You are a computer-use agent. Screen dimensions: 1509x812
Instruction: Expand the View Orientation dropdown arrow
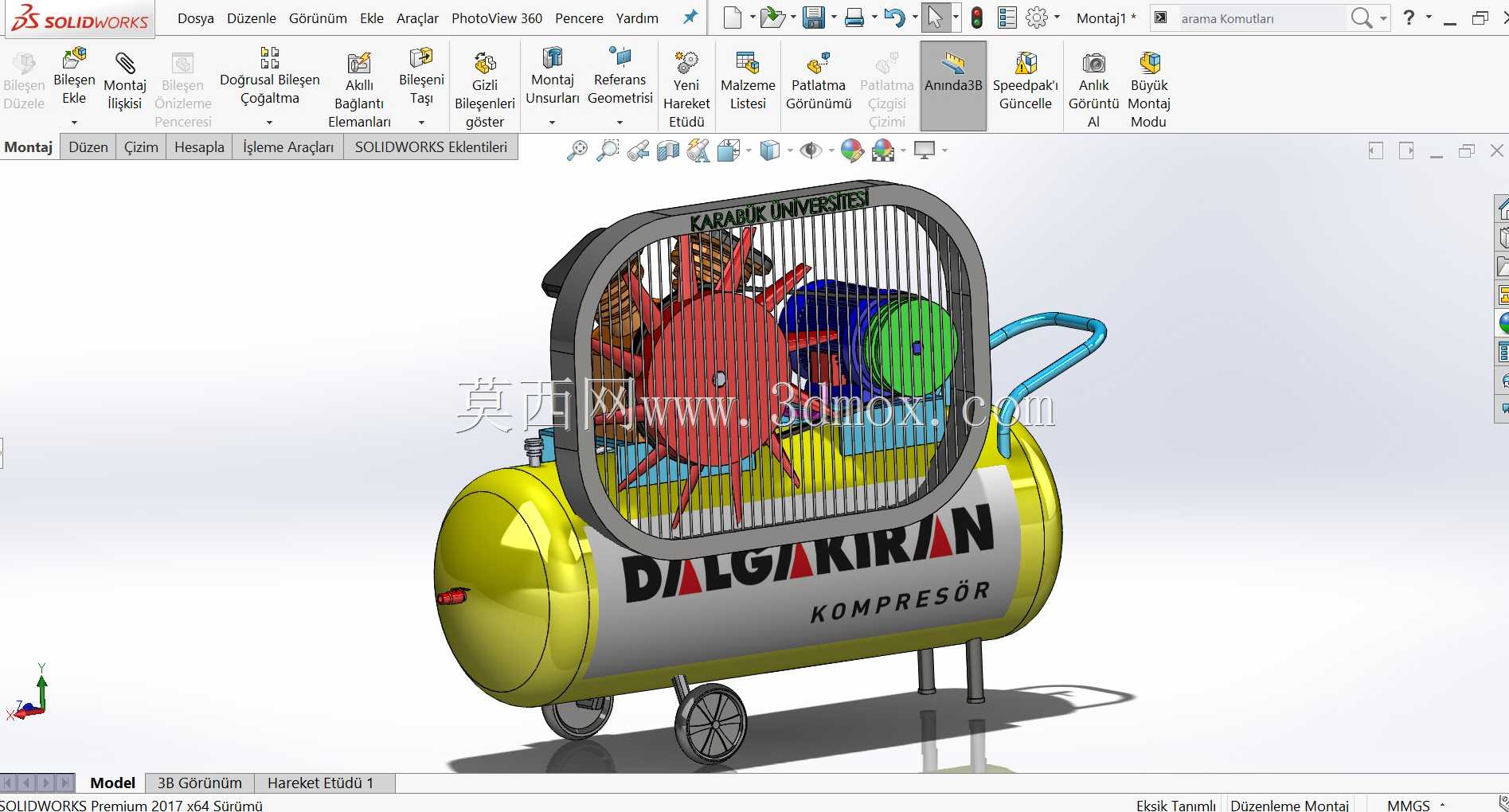(x=749, y=150)
